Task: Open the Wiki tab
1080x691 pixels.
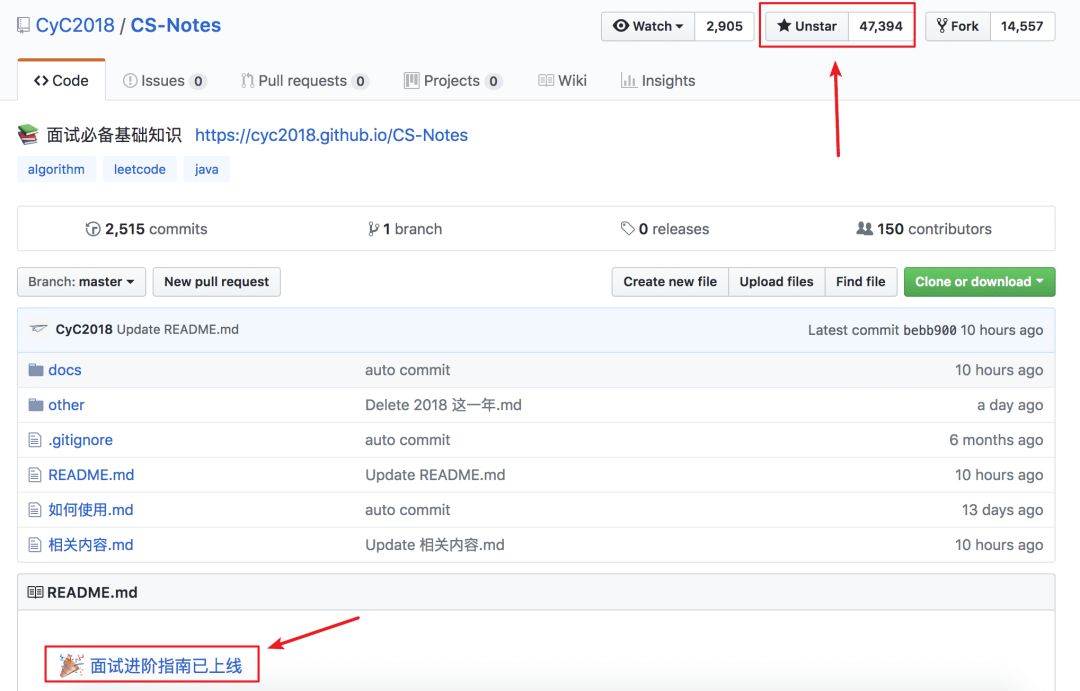Action: coord(562,81)
